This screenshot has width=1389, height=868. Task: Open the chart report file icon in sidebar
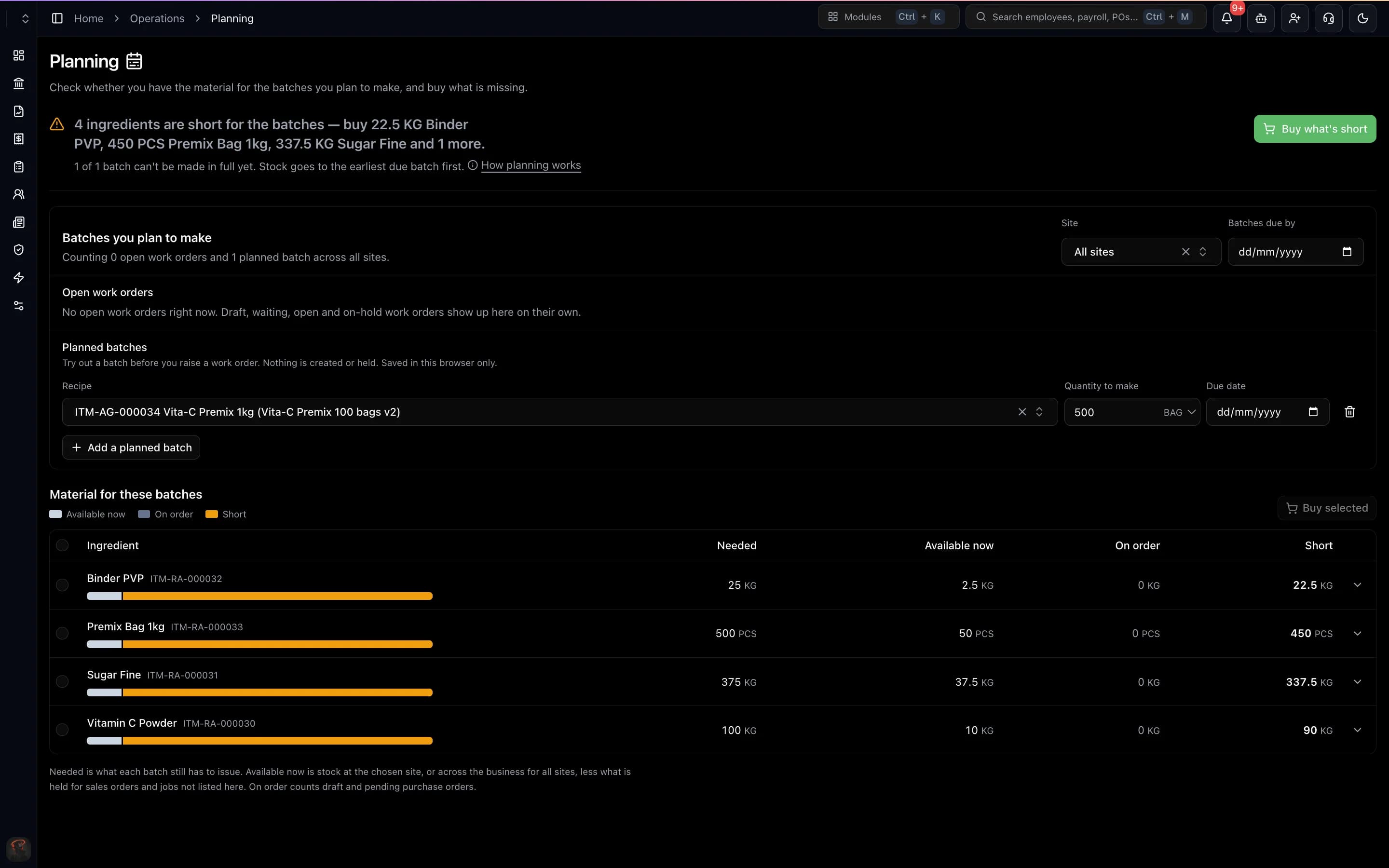18,111
